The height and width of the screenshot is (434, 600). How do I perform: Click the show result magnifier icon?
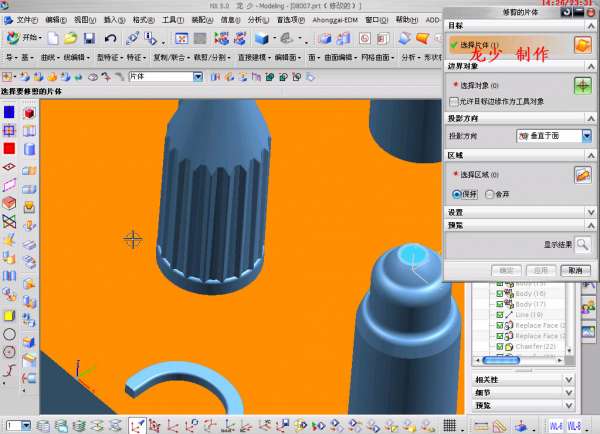pos(581,244)
